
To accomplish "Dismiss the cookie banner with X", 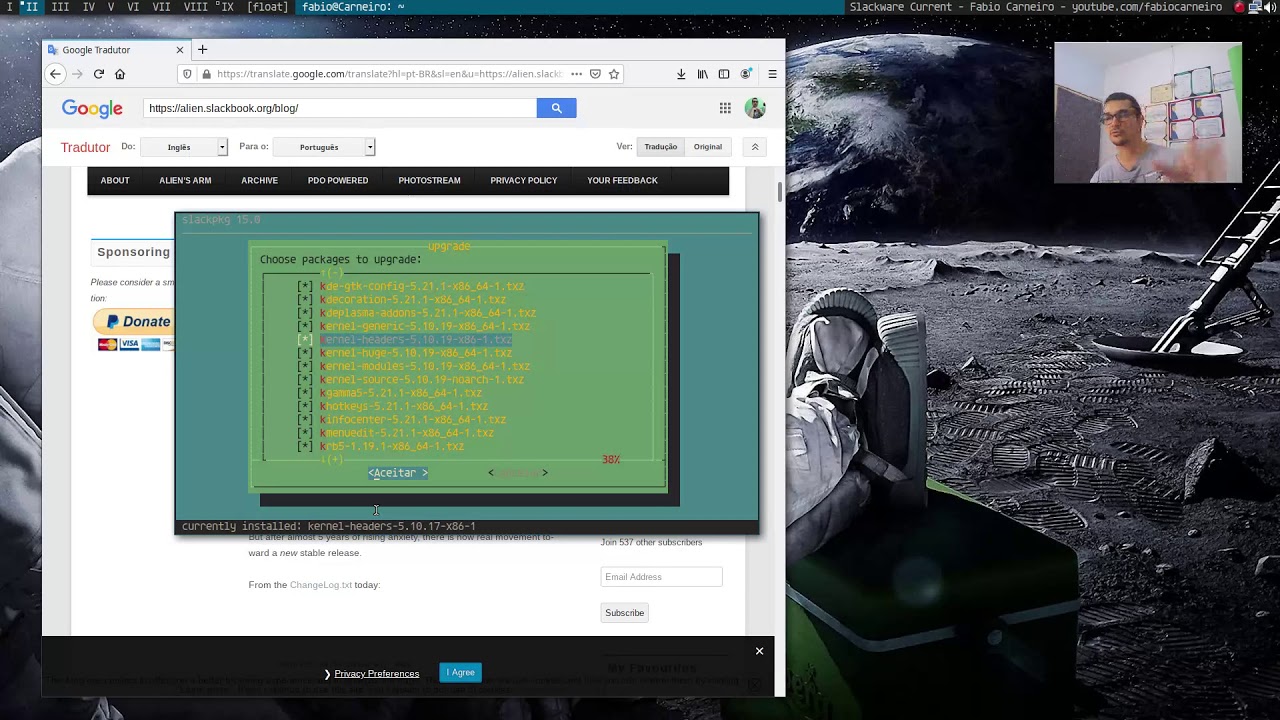I will [x=759, y=651].
